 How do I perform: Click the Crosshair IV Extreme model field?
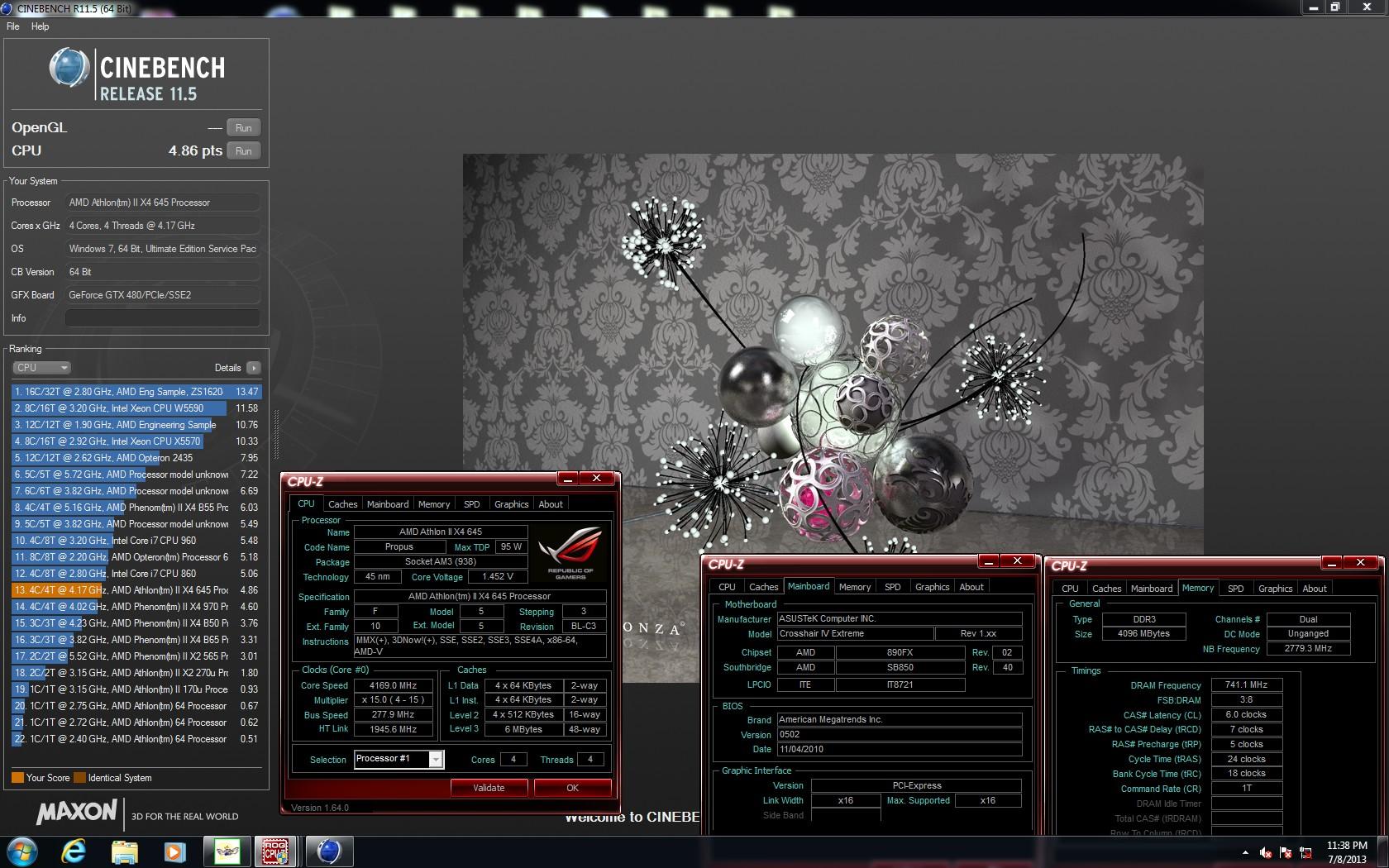click(855, 633)
